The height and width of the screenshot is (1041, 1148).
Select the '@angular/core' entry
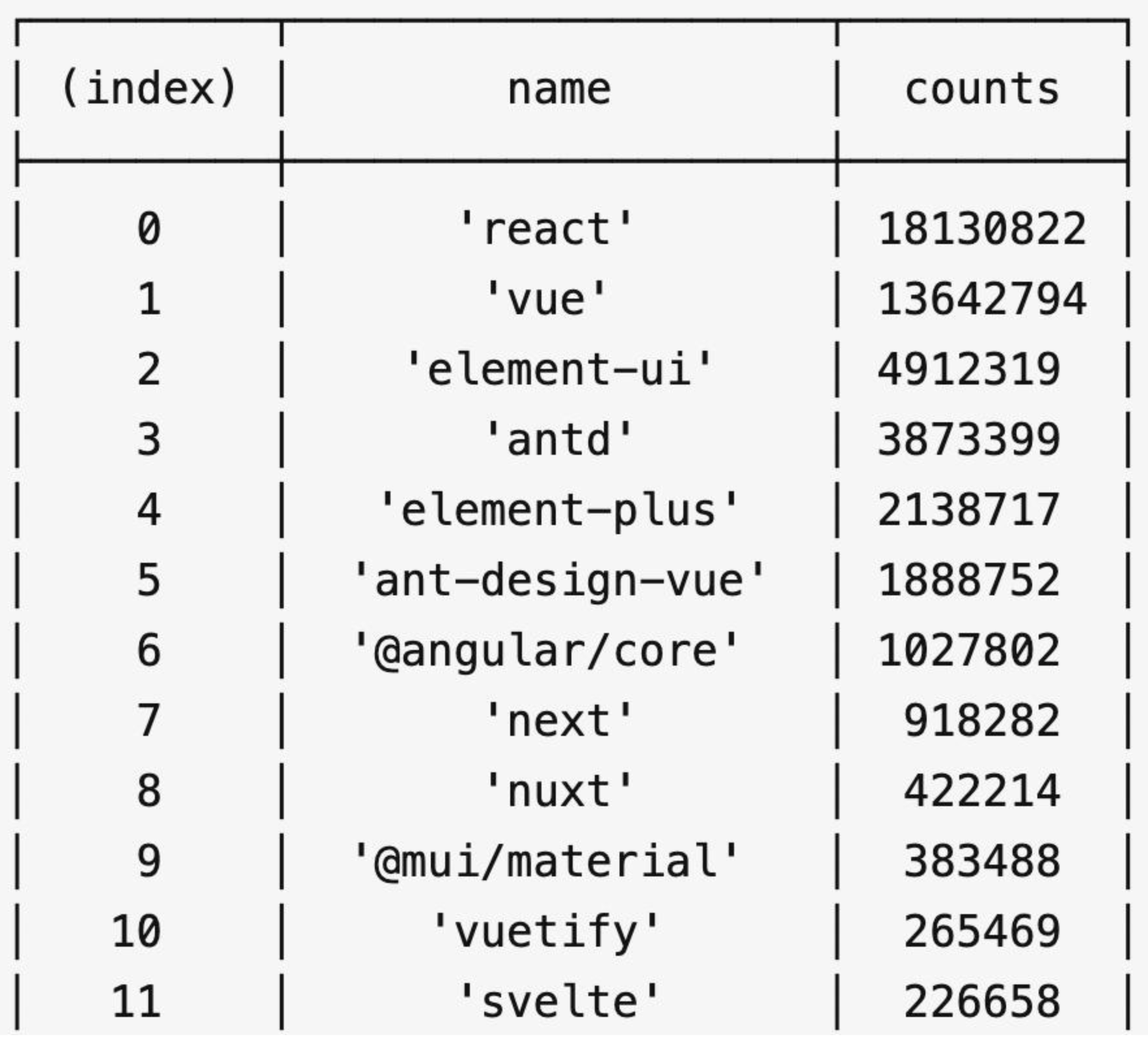click(546, 651)
